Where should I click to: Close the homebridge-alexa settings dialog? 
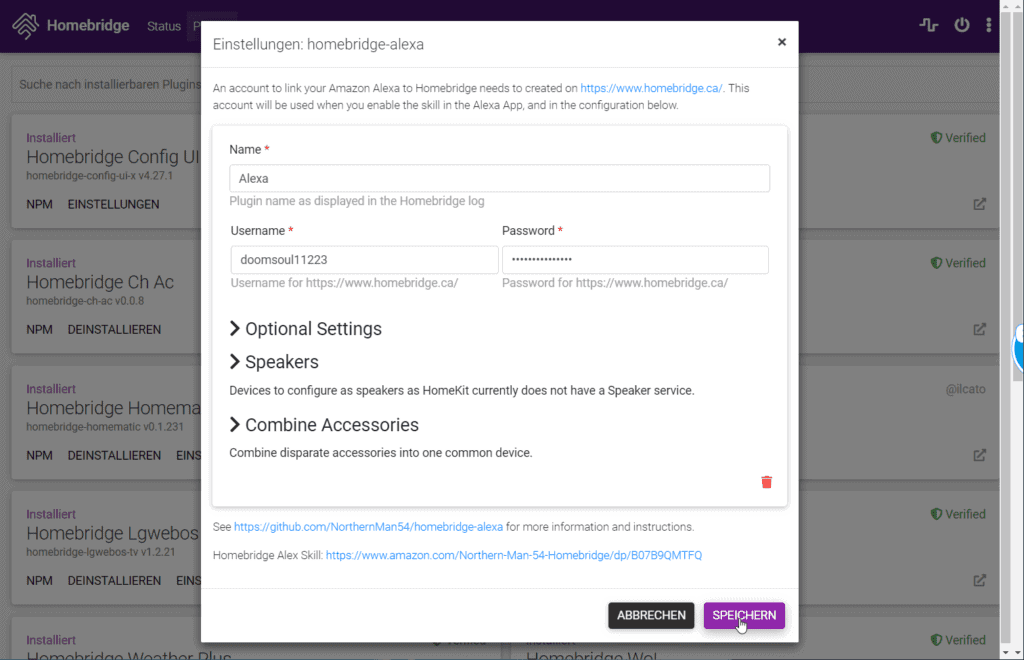click(x=782, y=42)
